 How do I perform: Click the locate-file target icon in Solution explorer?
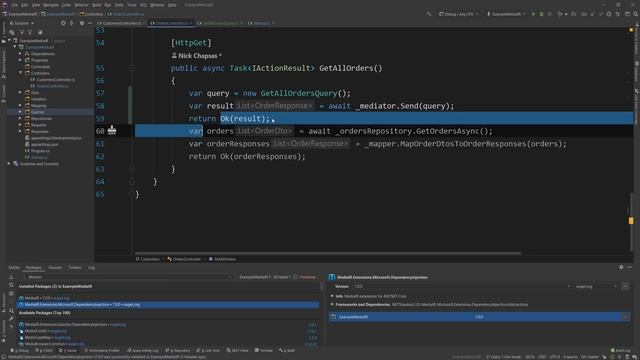(x=63, y=23)
